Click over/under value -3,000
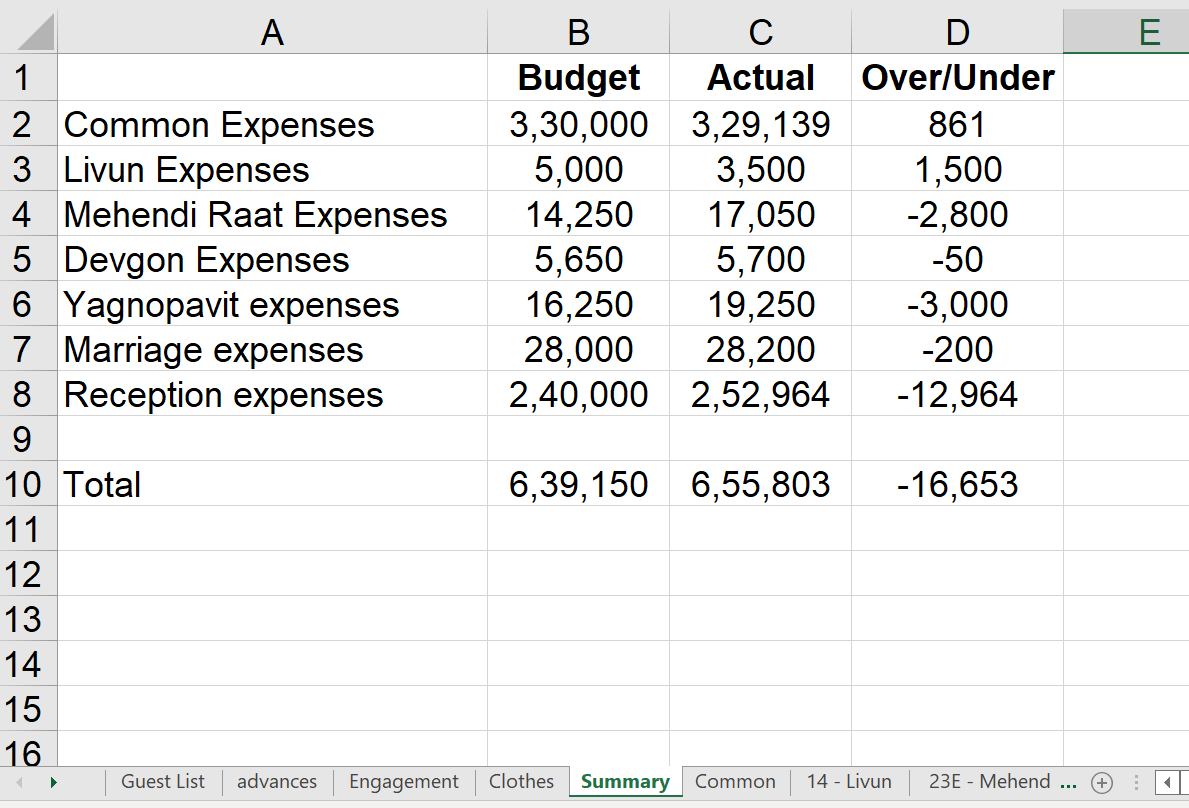1189x808 pixels. tap(958, 304)
